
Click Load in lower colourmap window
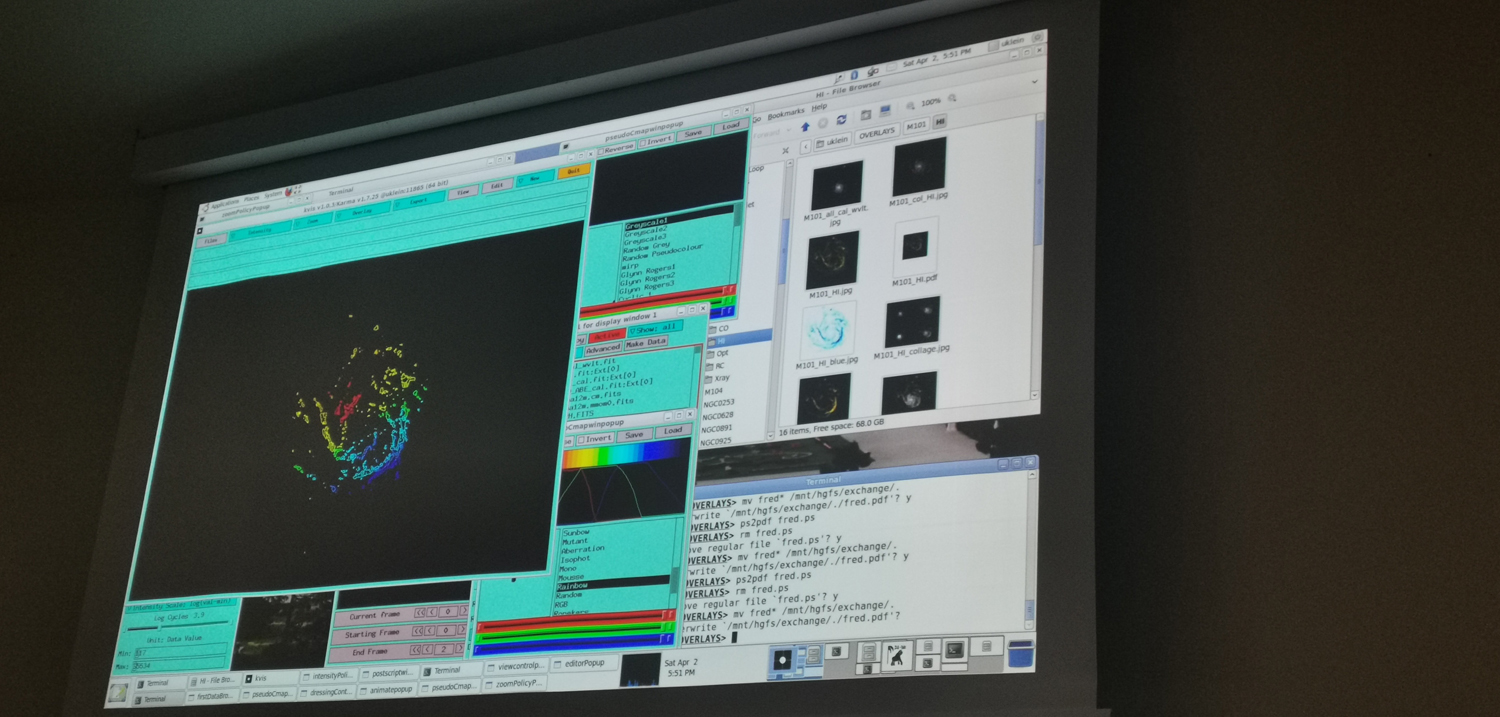pyautogui.click(x=673, y=431)
